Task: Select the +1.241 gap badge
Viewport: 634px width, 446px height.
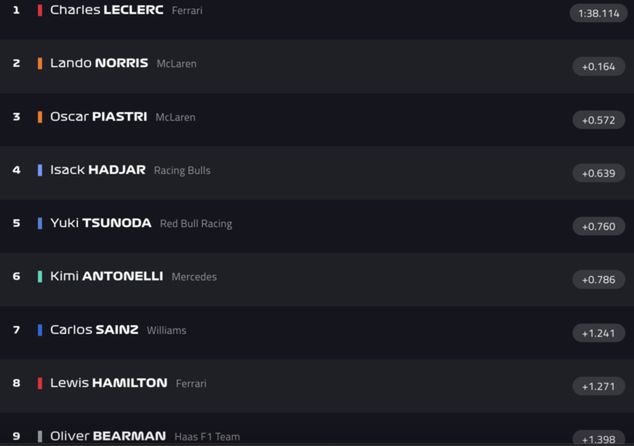Action: (599, 333)
